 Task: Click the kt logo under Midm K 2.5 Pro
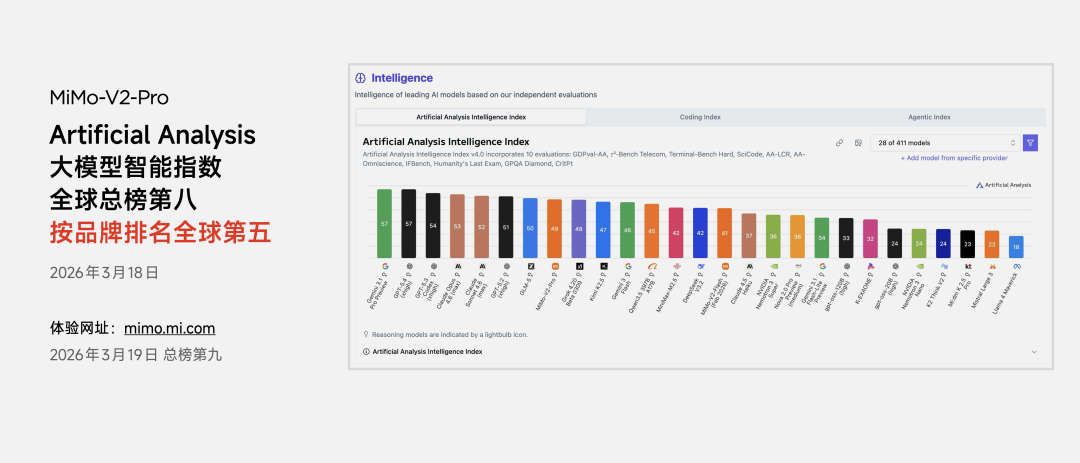(x=967, y=267)
